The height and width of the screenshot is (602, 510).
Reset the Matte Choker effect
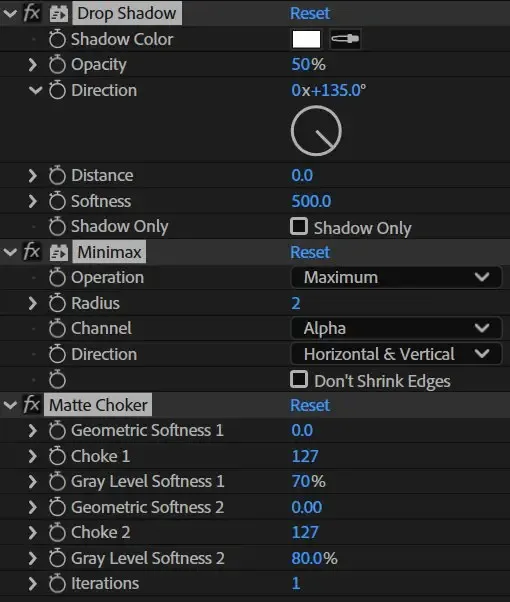pos(310,405)
